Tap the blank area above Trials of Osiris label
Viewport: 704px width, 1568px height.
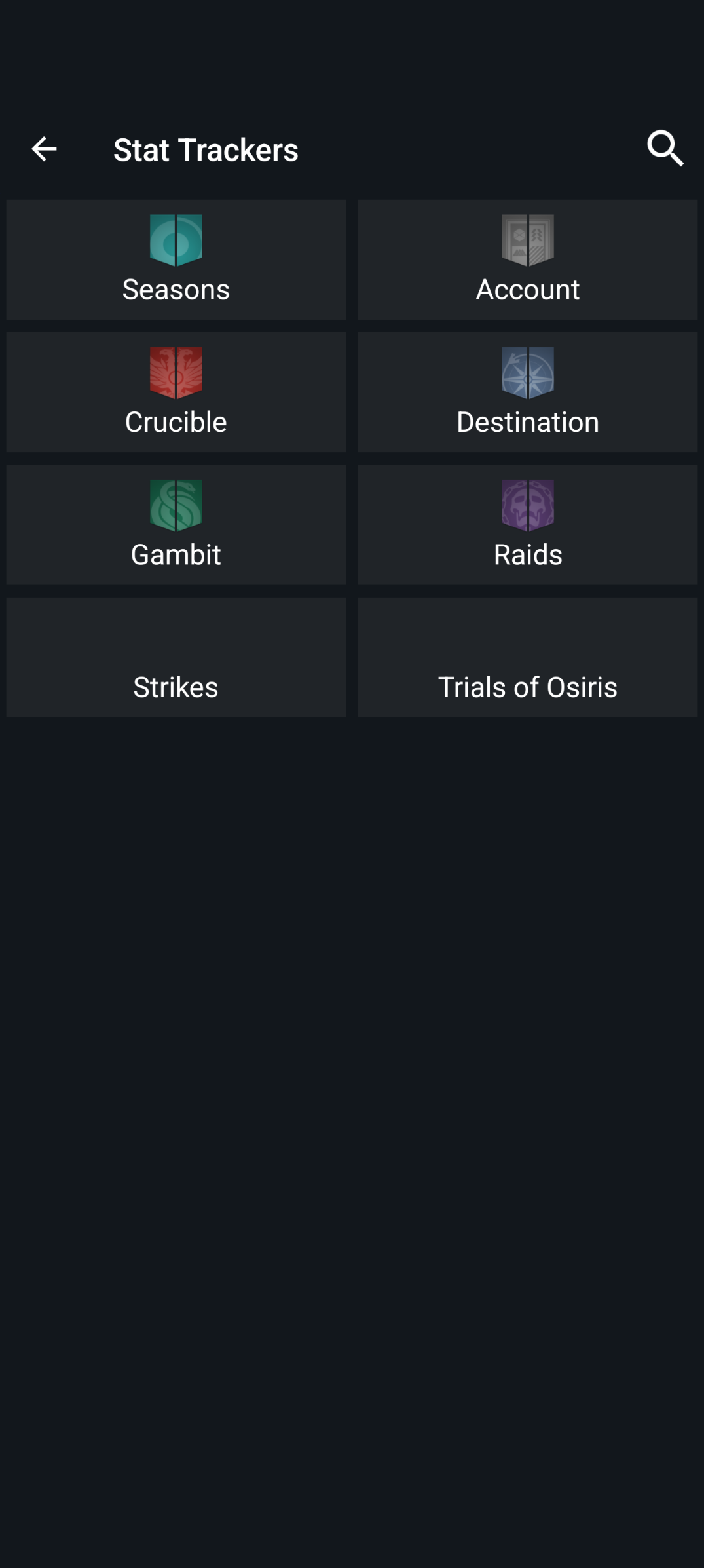[527, 632]
